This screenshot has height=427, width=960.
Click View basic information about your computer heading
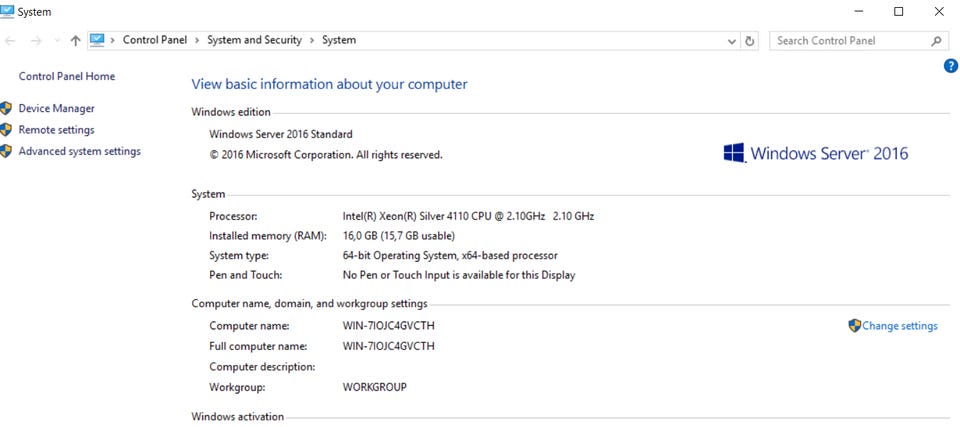[x=329, y=84]
